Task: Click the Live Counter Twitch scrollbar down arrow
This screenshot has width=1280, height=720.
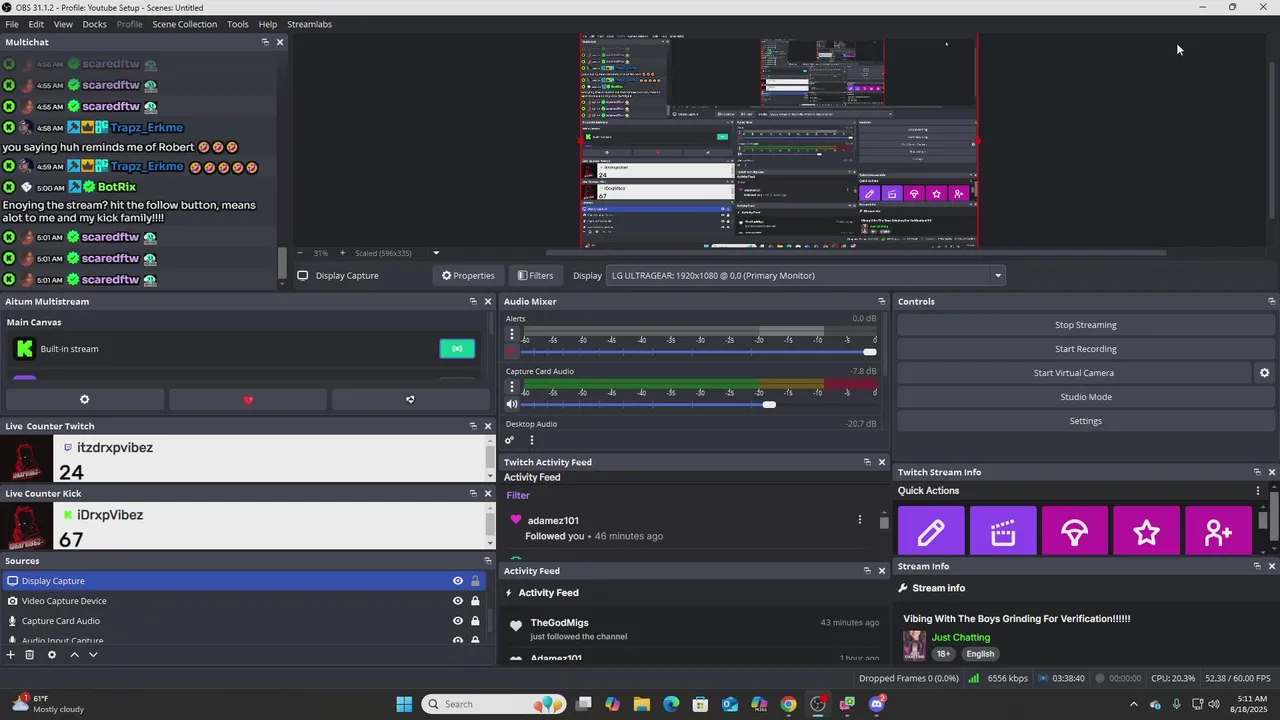Action: coord(490,476)
